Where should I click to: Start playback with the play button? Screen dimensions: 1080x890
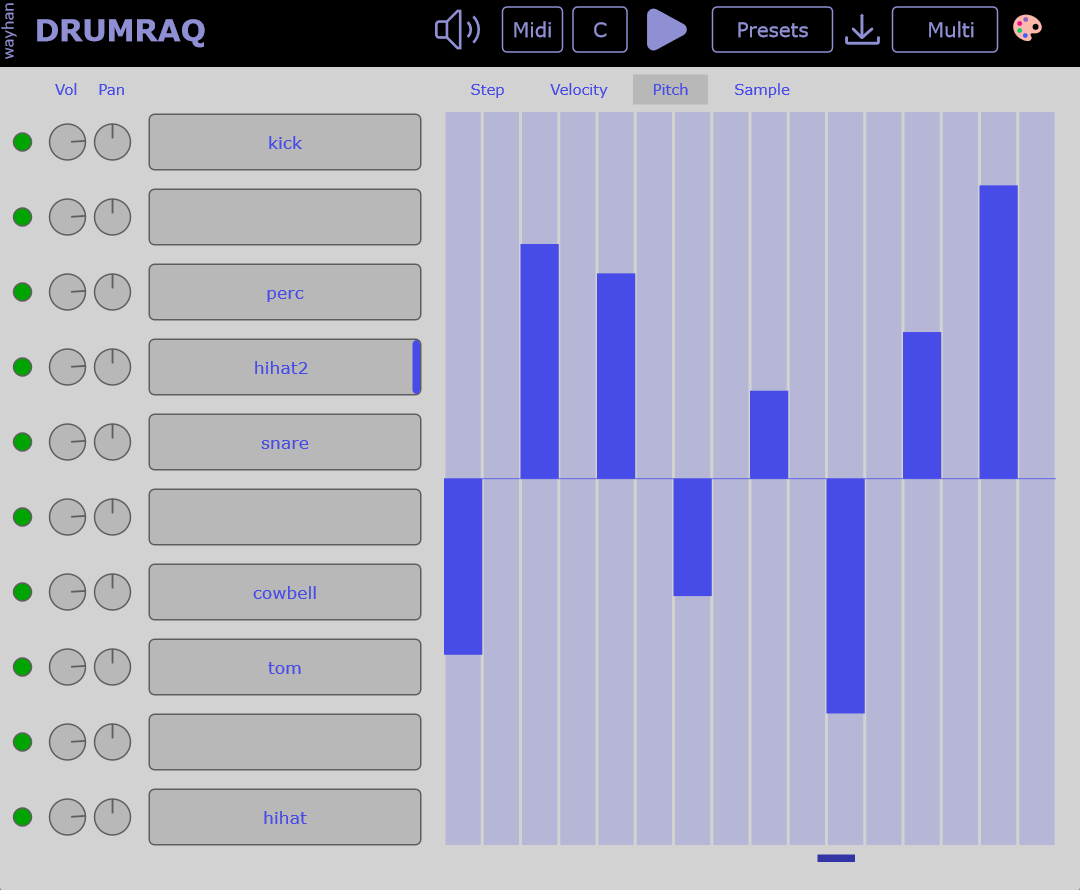[x=666, y=30]
